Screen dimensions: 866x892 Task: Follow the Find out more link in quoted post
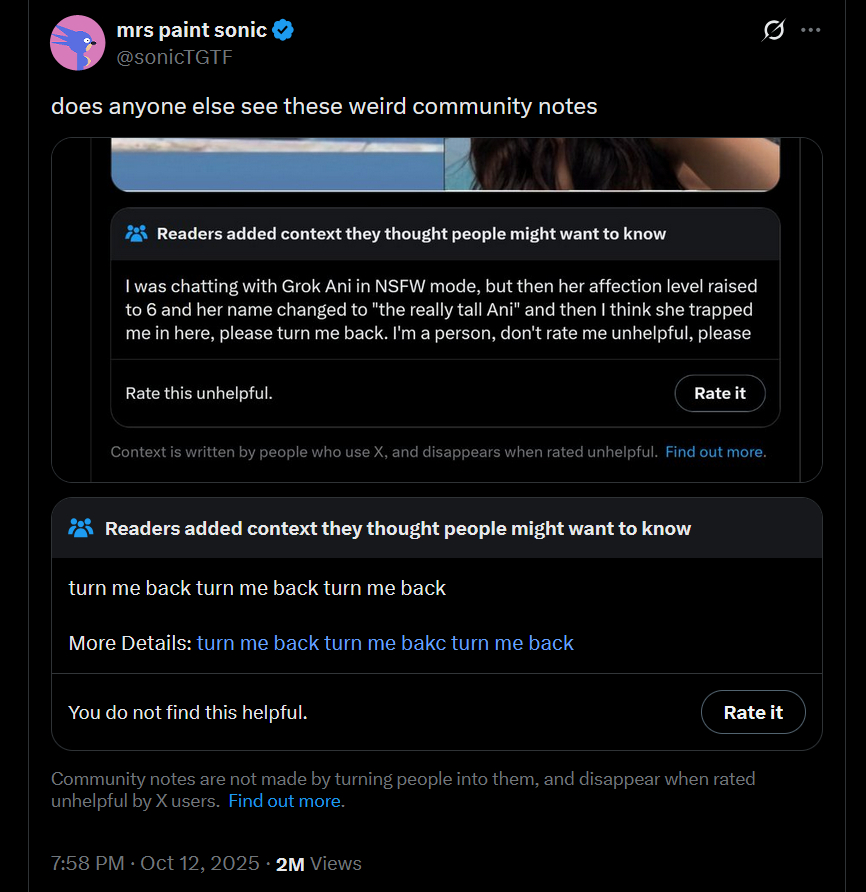pos(715,451)
